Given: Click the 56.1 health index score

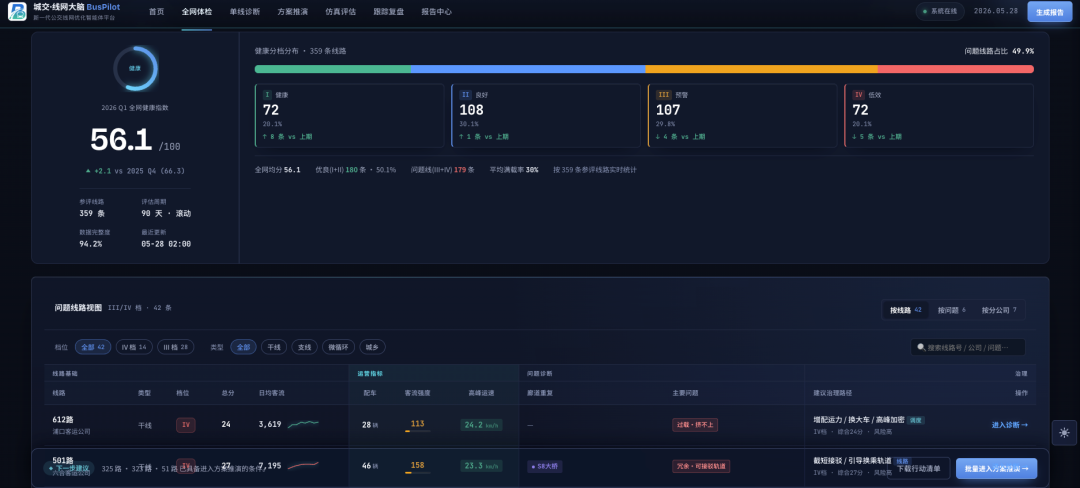Looking at the screenshot, I should coord(121,140).
